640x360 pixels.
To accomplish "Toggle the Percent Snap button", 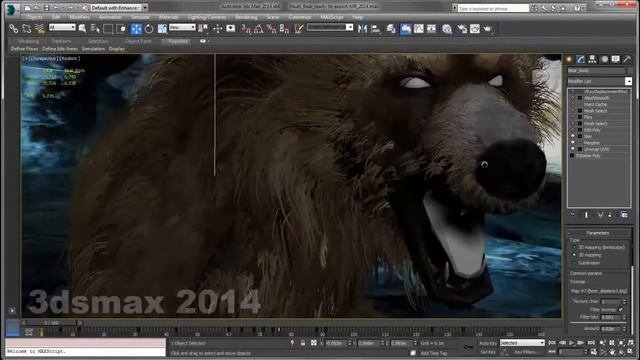I will tap(271, 29).
